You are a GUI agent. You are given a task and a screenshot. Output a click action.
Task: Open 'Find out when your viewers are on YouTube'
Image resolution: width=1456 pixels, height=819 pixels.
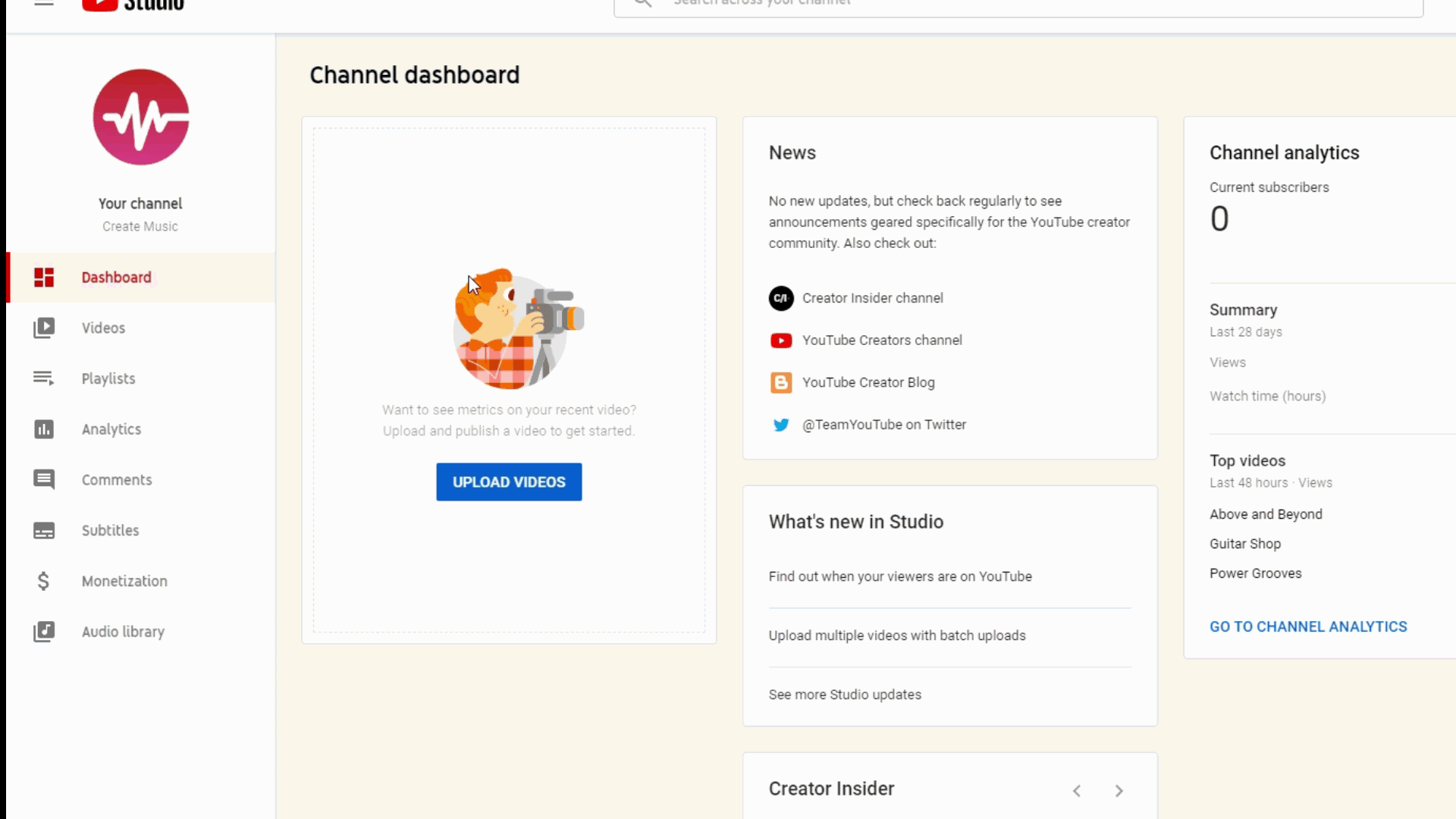pos(900,576)
